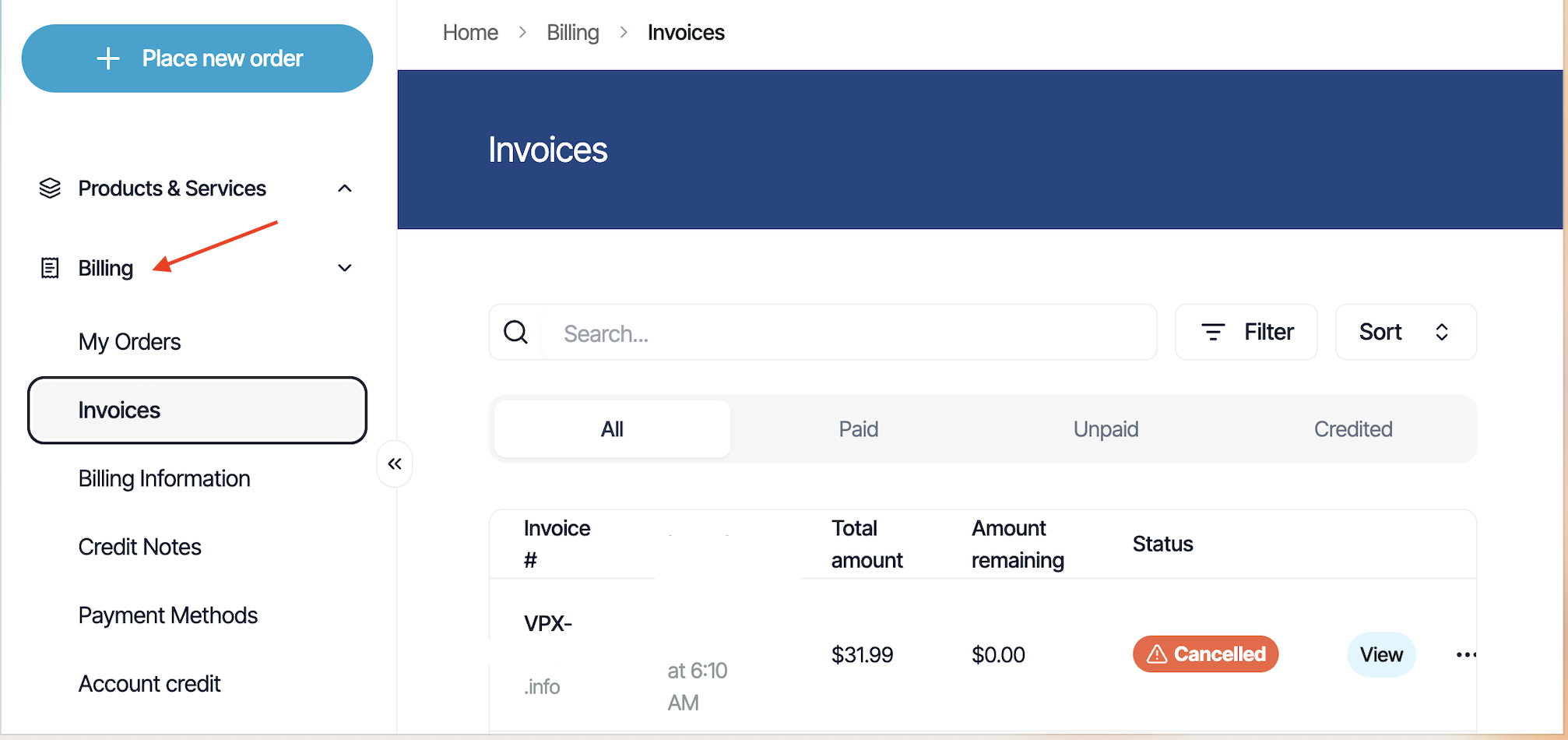The image size is (1568, 740).
Task: Switch to the All tab
Action: [x=612, y=429]
